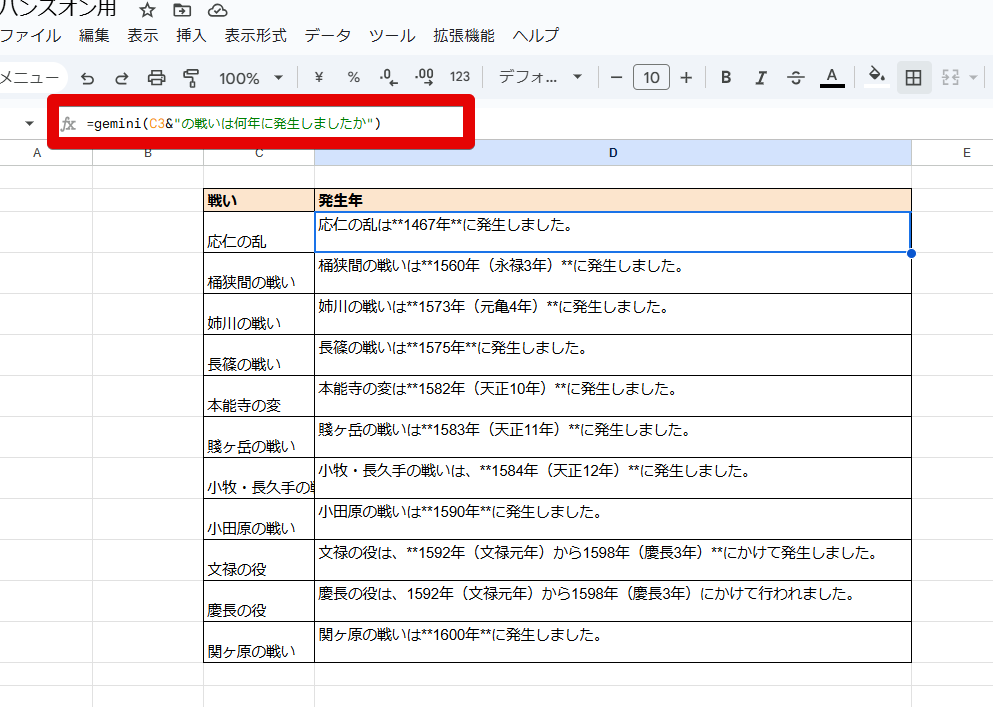Select the 本能寺の変 cell
This screenshot has height=707, width=993.
click(259, 396)
